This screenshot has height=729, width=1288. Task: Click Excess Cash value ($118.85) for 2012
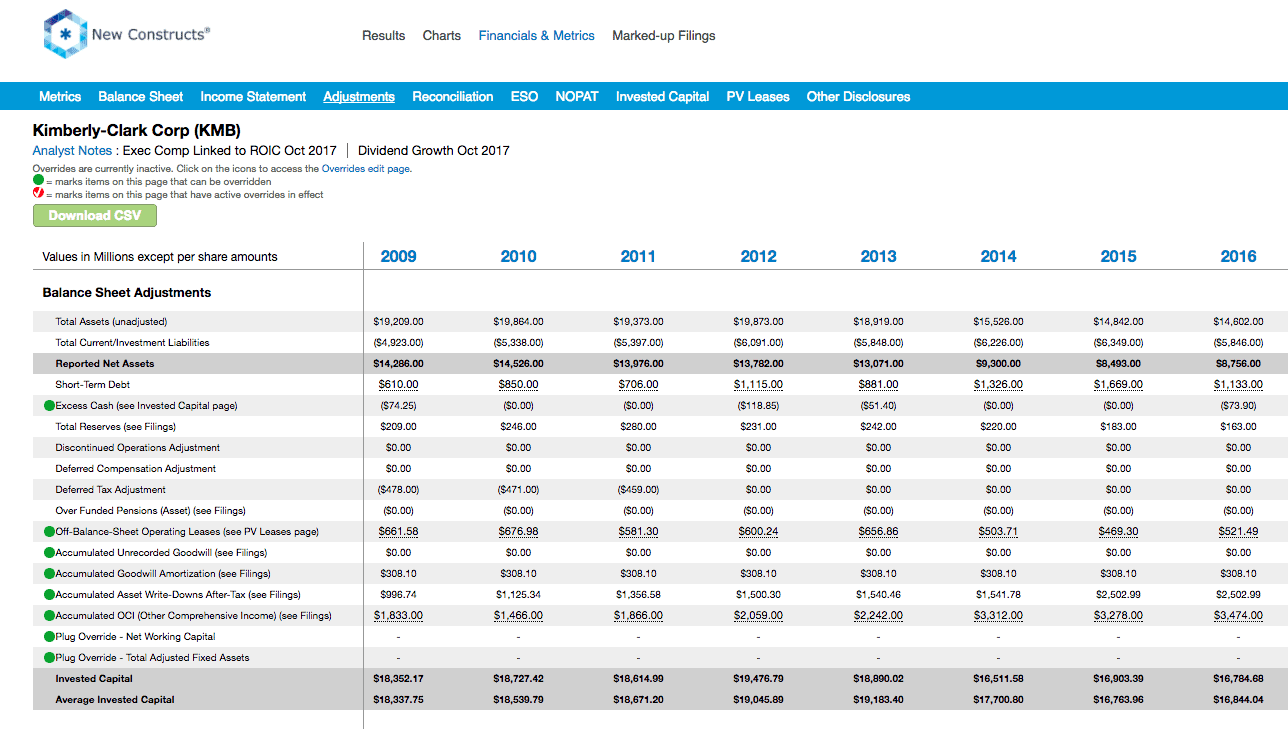point(759,406)
